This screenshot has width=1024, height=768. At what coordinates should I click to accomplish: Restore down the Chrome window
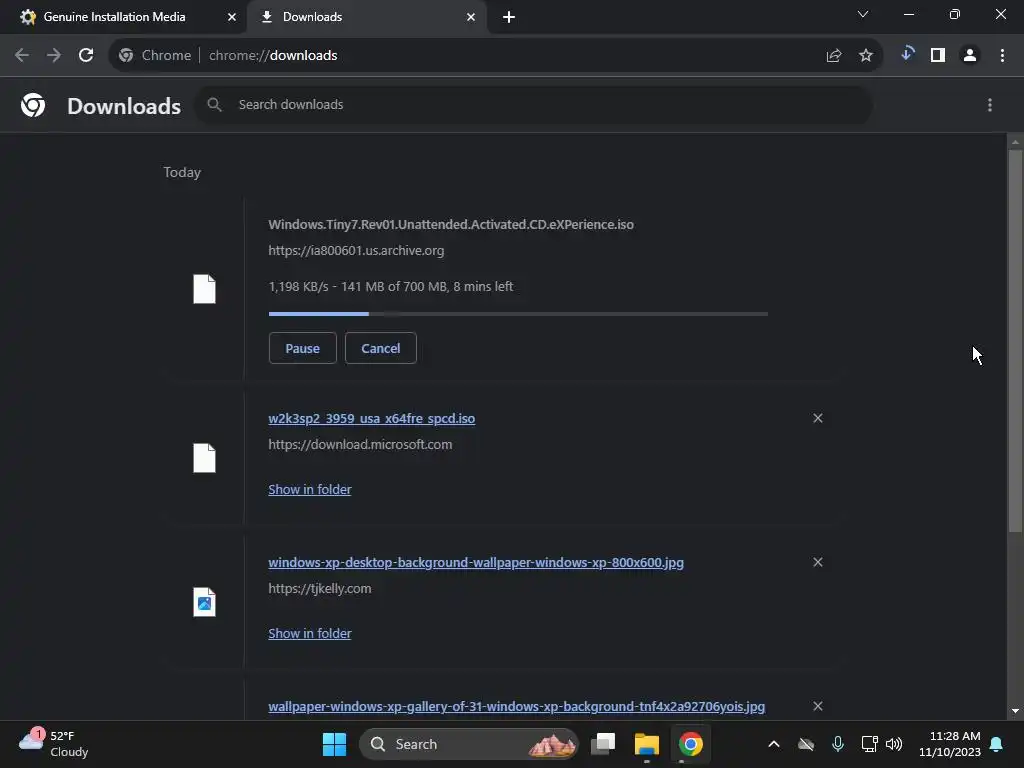coord(955,14)
